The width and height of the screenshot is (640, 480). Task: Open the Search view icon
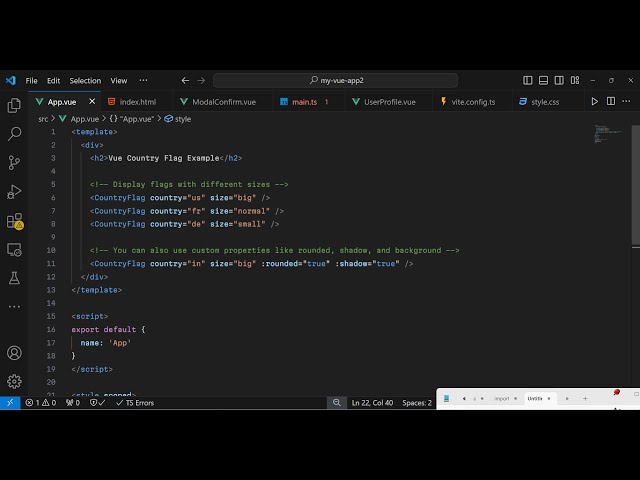pyautogui.click(x=14, y=134)
